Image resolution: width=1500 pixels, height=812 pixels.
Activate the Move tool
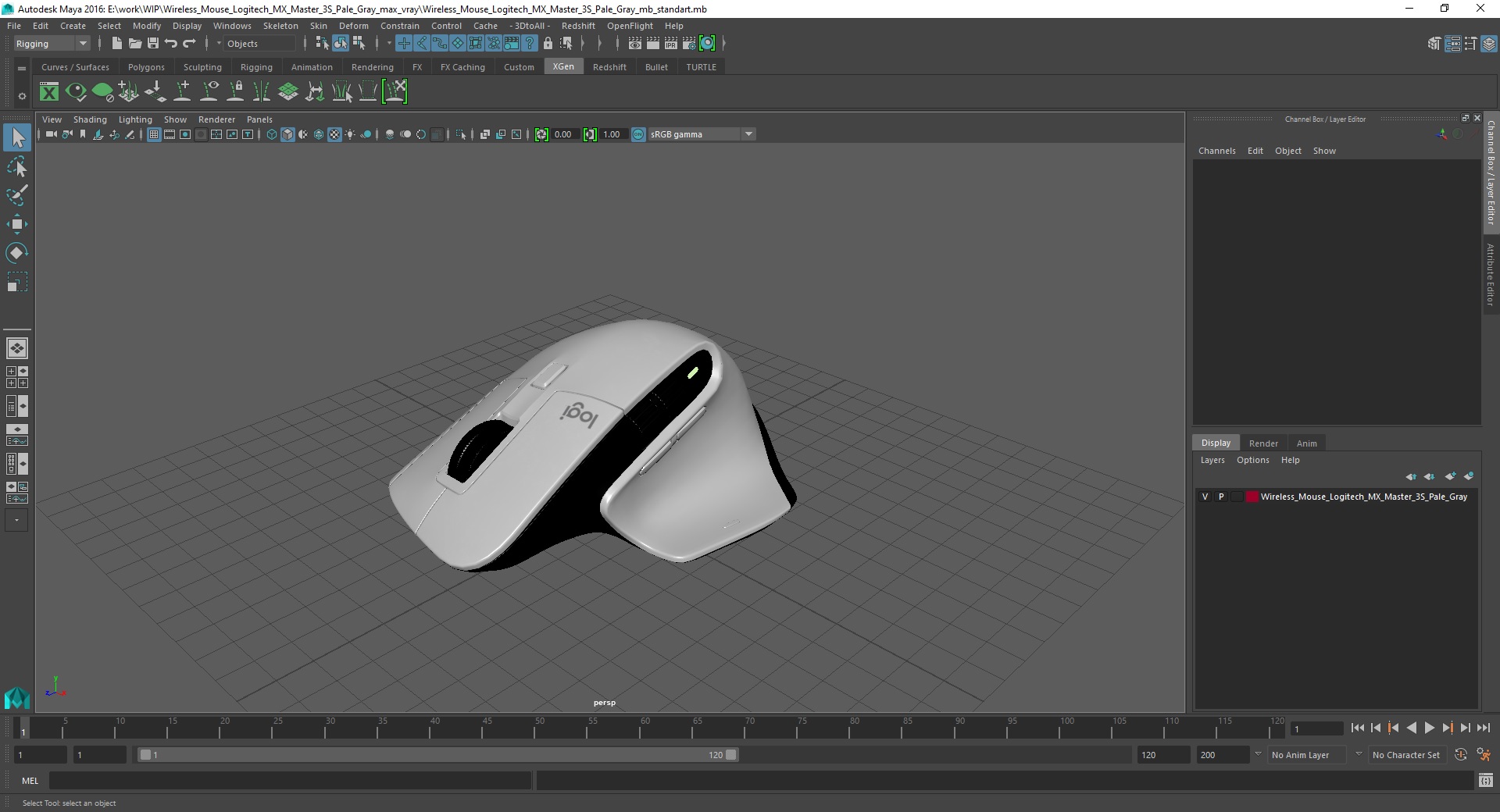point(17,224)
